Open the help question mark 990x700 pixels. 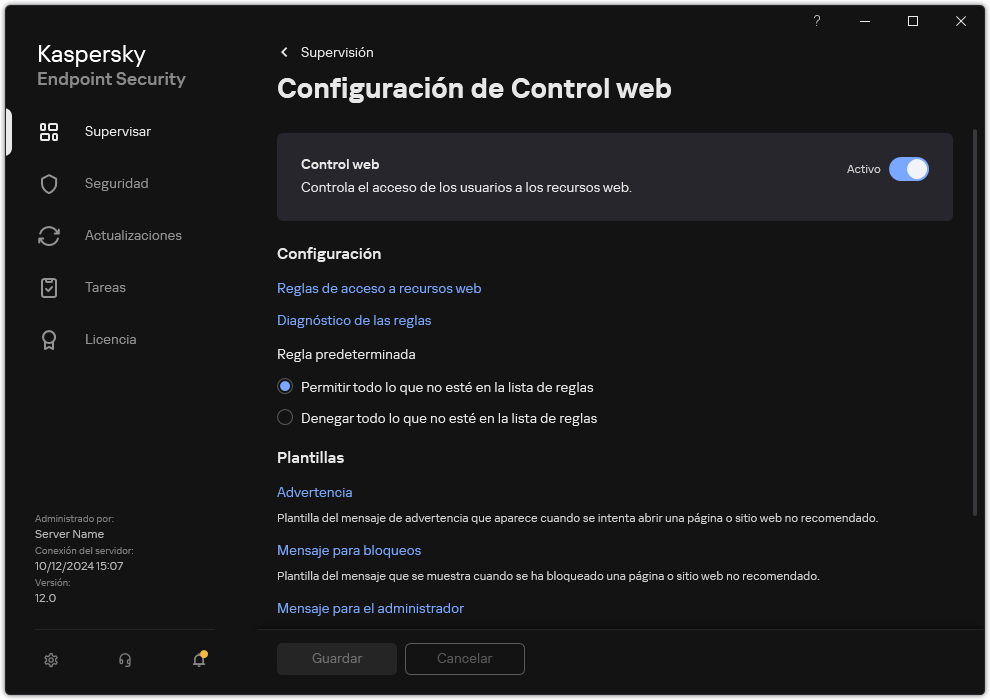point(816,21)
